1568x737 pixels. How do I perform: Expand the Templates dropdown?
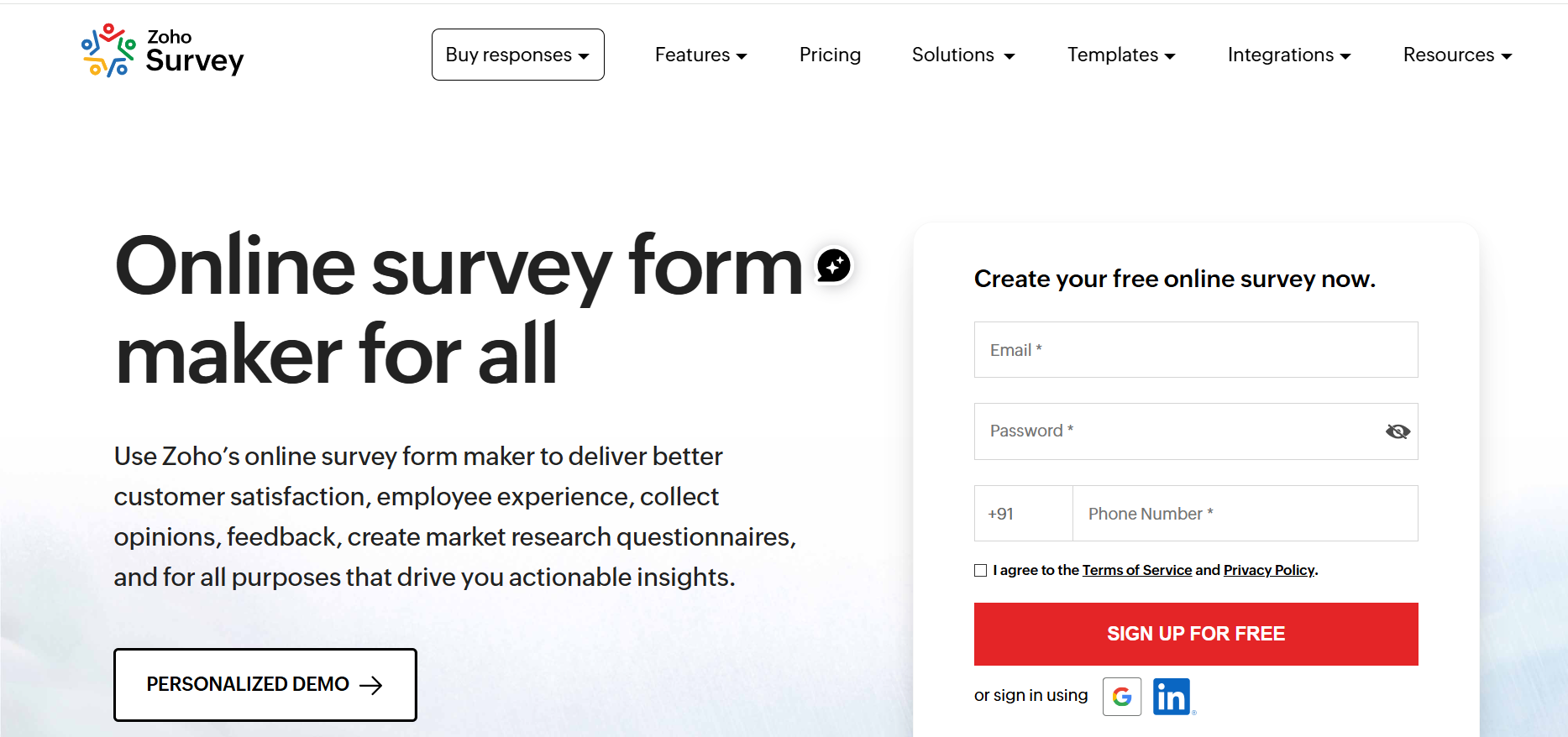coord(1121,55)
